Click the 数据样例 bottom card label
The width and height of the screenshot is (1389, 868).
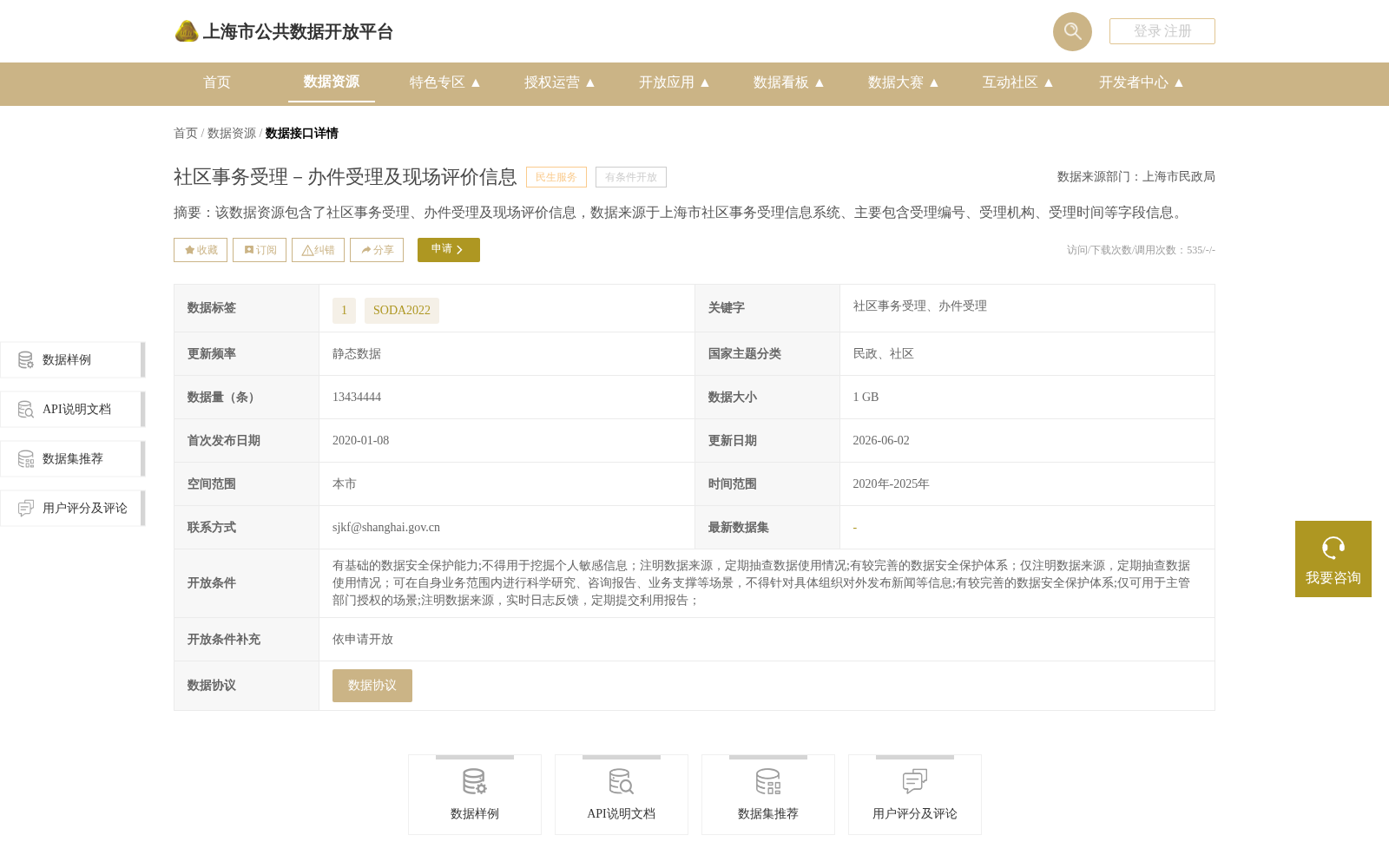coord(475,814)
